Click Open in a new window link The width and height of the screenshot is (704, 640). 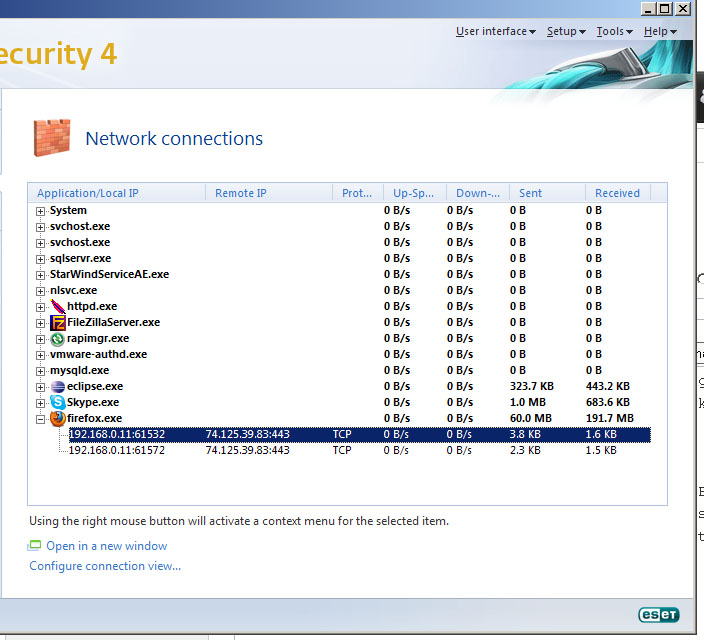[x=106, y=546]
